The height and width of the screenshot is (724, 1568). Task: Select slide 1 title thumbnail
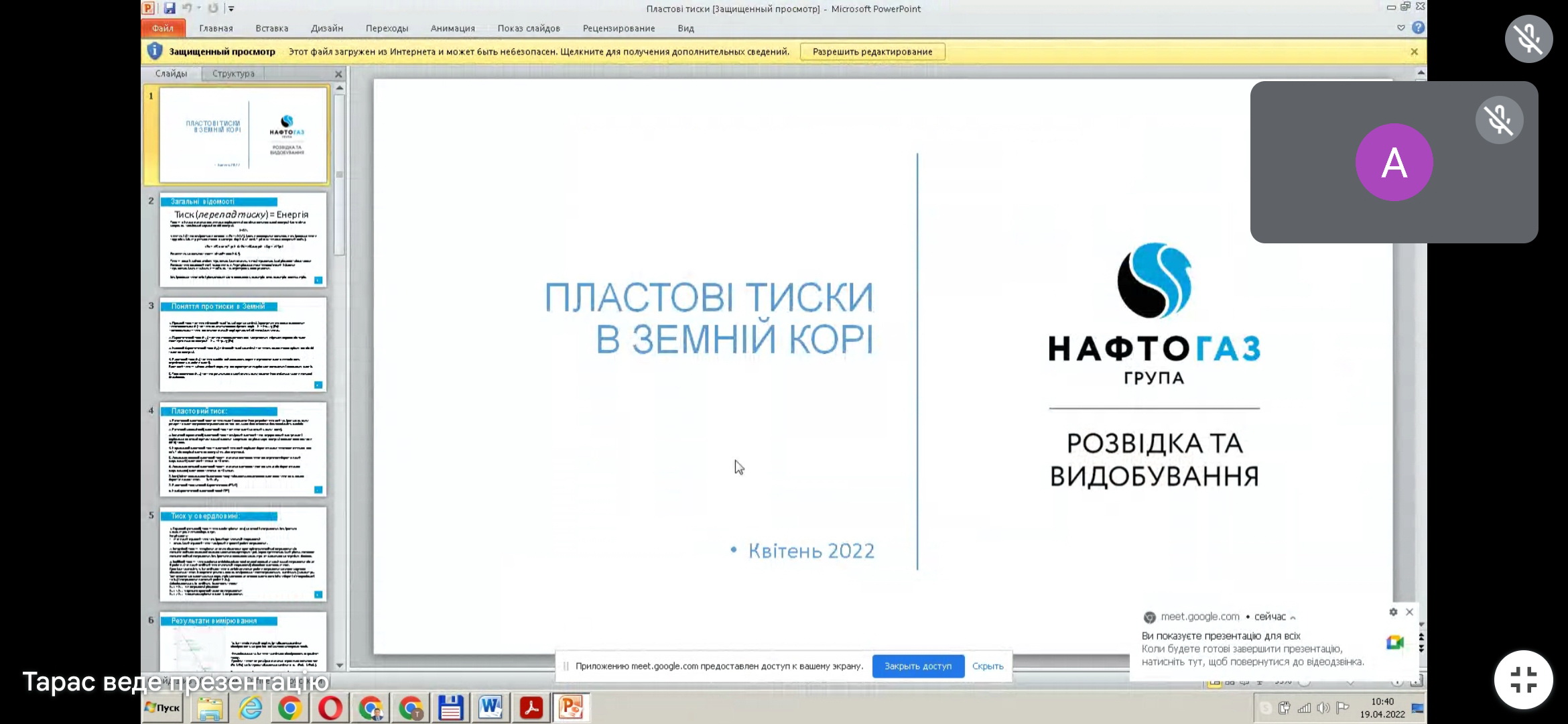point(243,134)
